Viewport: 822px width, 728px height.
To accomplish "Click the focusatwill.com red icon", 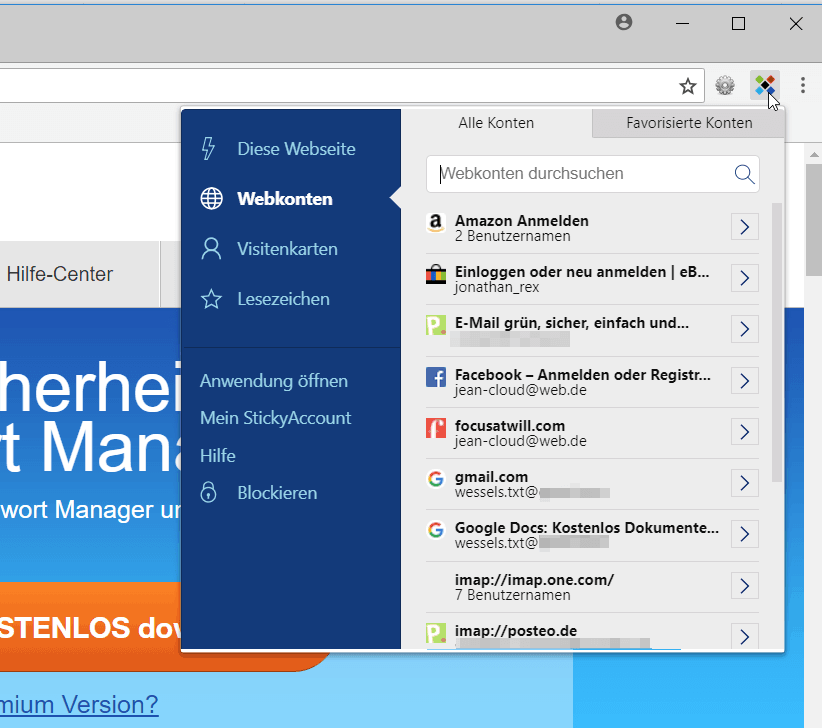I will pos(436,428).
